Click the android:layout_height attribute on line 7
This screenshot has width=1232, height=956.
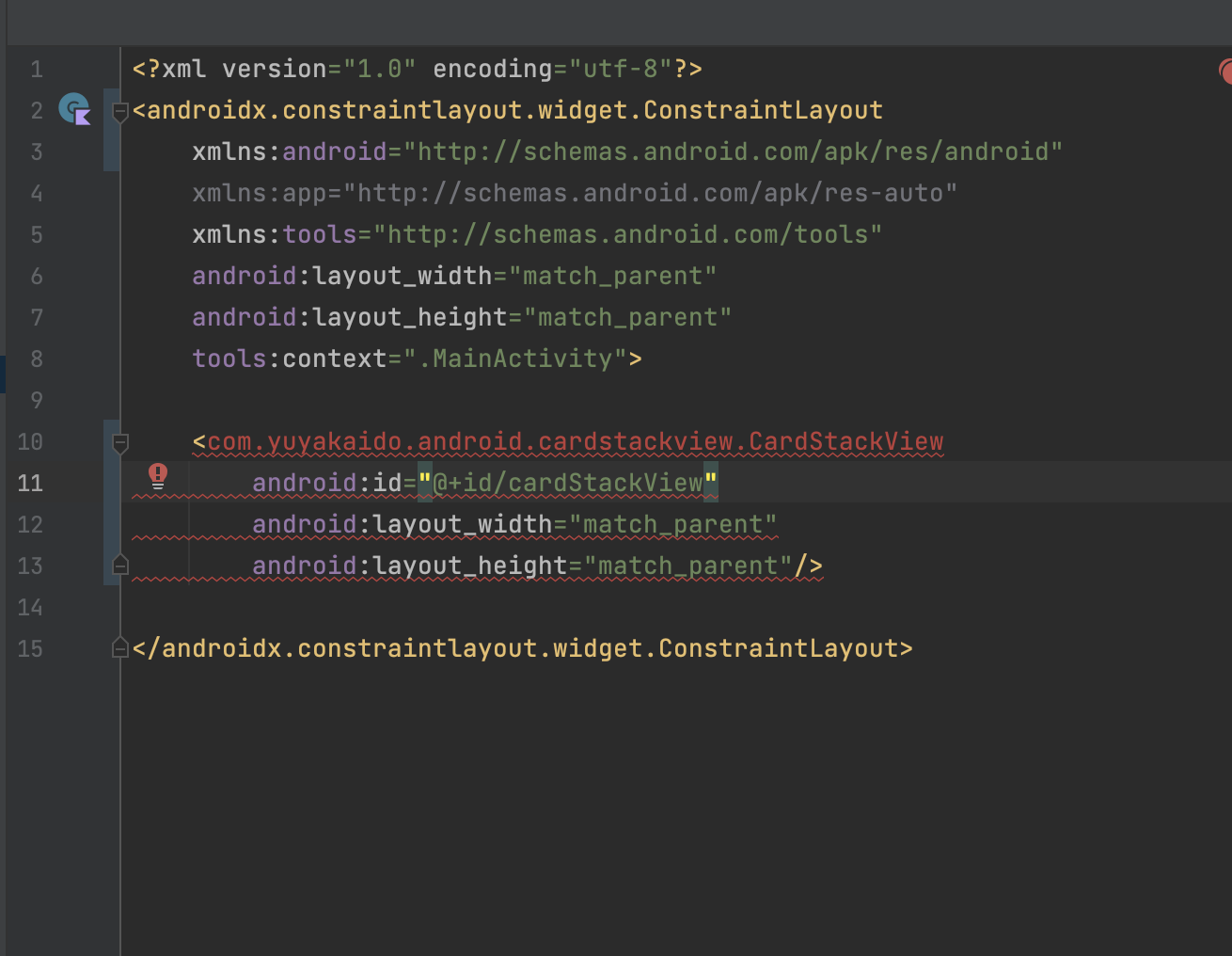tap(462, 317)
